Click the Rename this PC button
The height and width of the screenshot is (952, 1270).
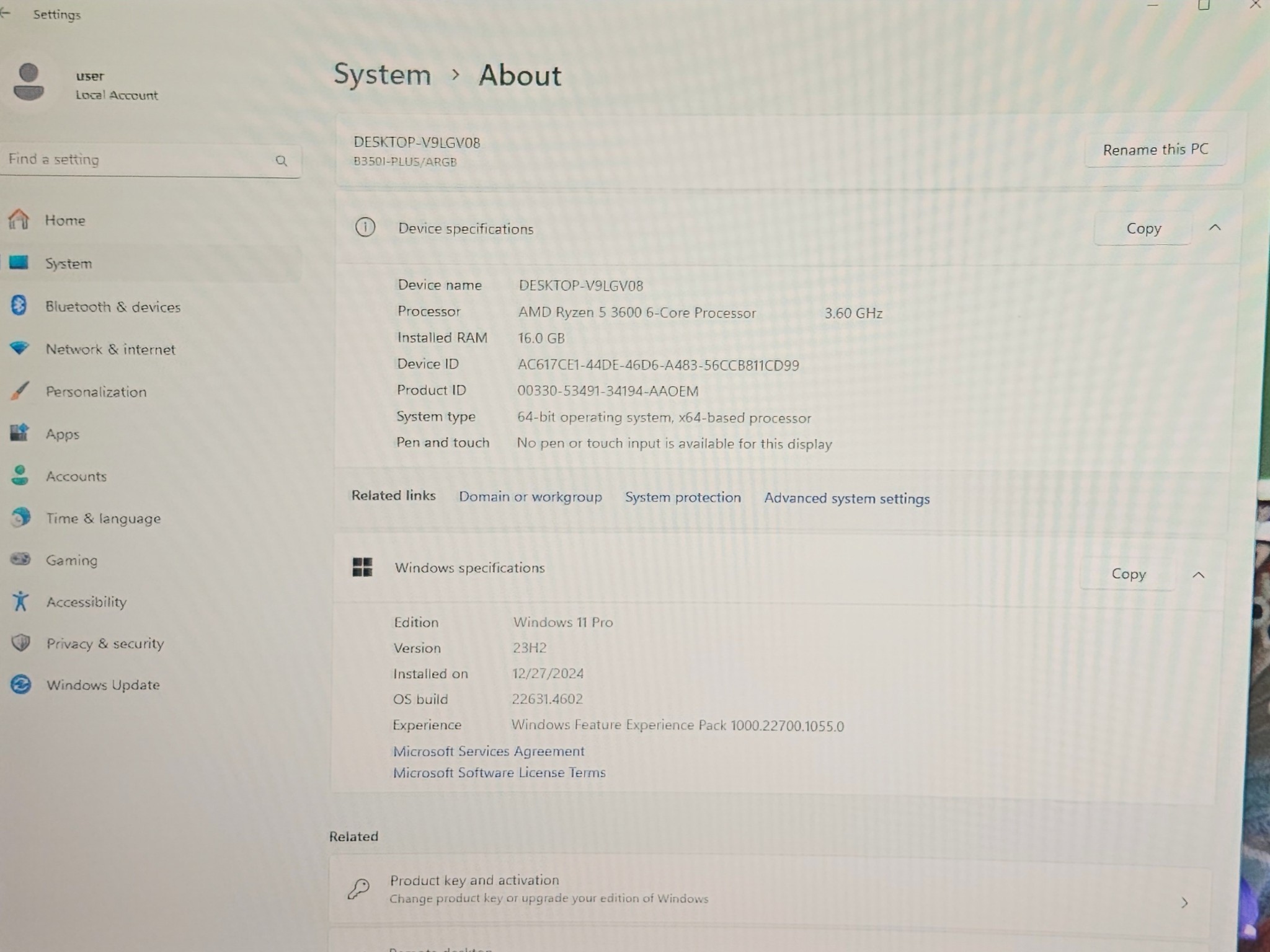1155,149
